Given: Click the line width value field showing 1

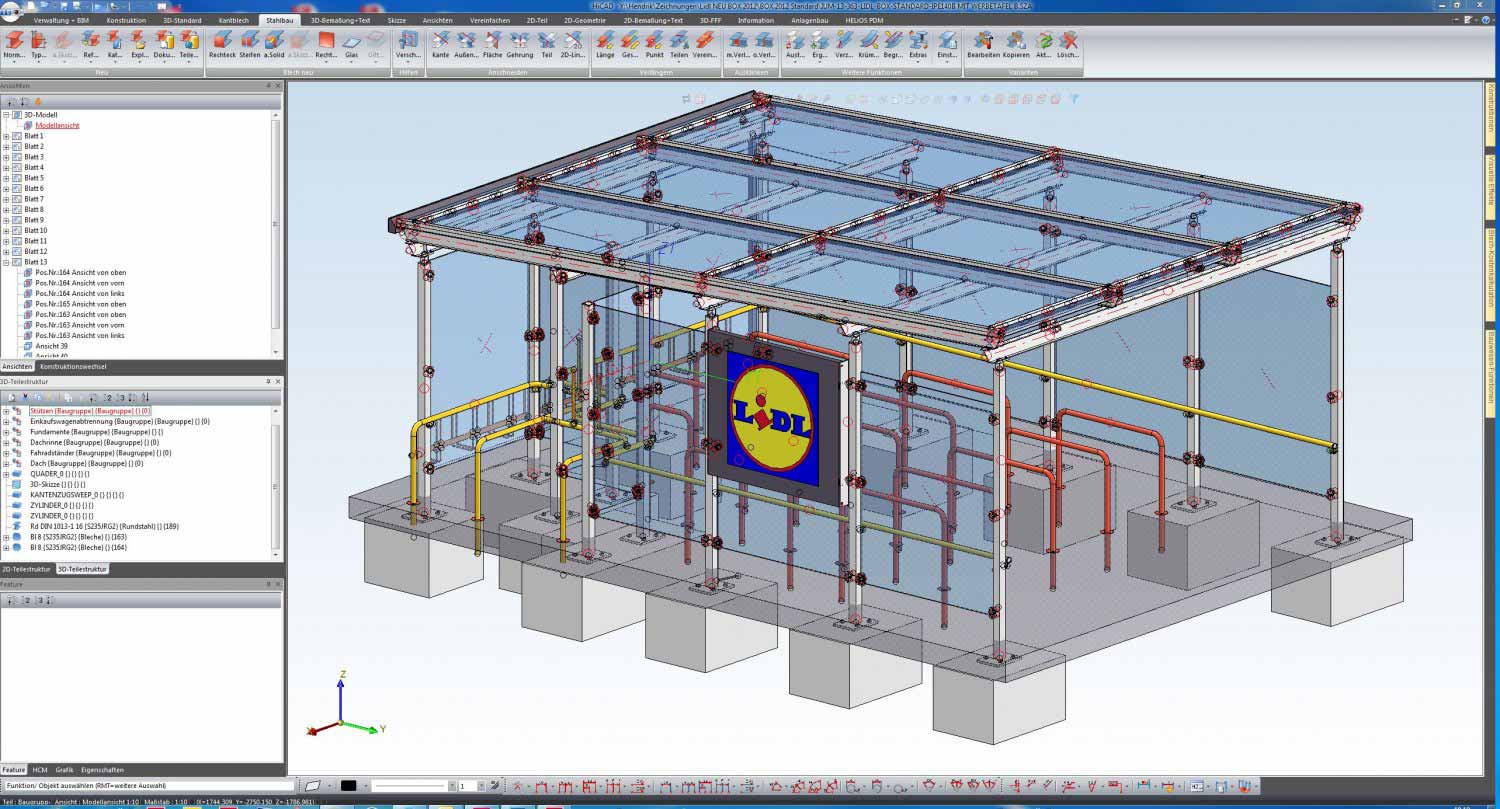Looking at the screenshot, I should pyautogui.click(x=466, y=786).
